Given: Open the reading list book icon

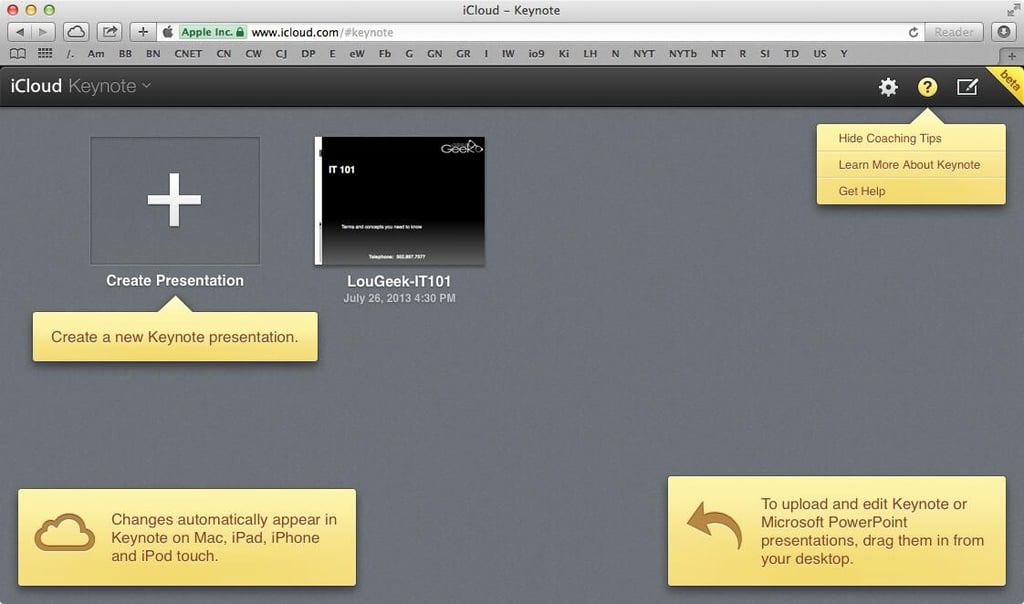Looking at the screenshot, I should (x=18, y=54).
